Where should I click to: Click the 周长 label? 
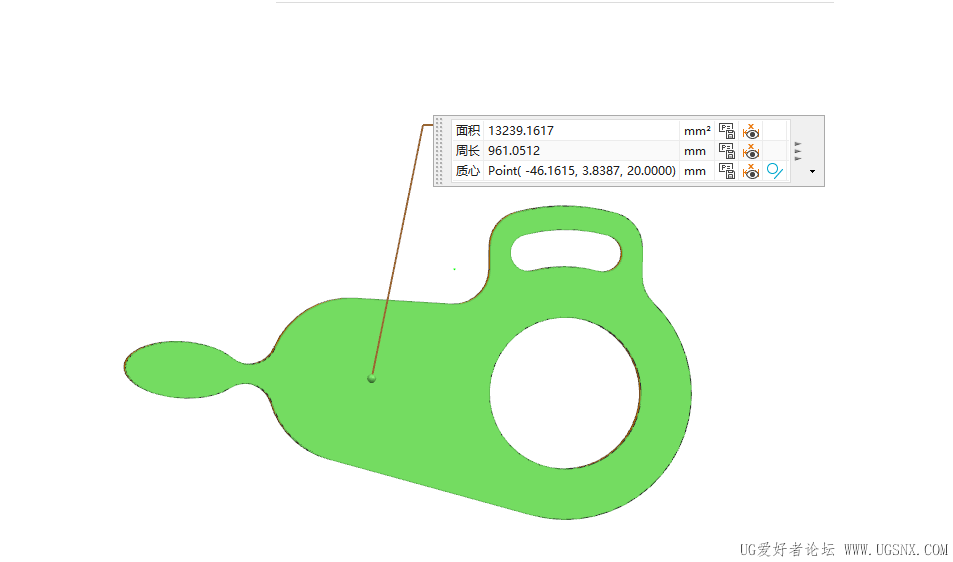(468, 151)
